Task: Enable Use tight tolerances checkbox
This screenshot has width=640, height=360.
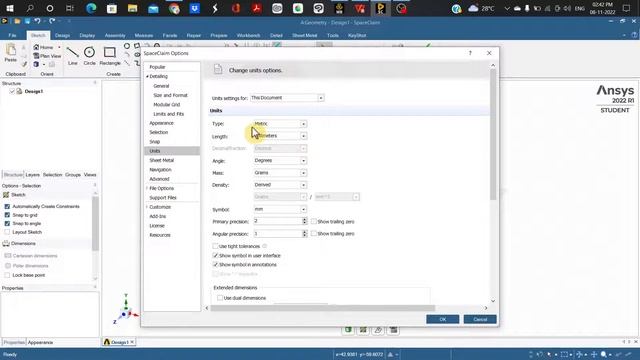Action: 215,246
